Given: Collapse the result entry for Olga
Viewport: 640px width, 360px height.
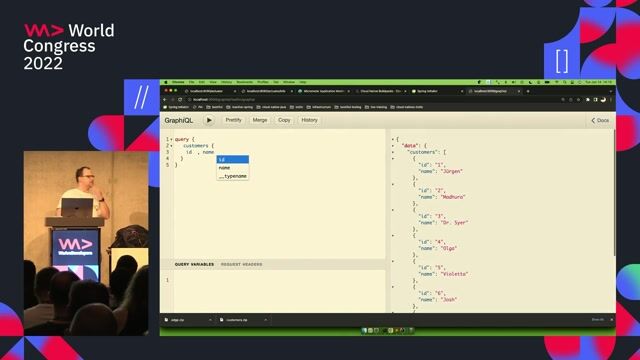Looking at the screenshot, I should 393,236.
